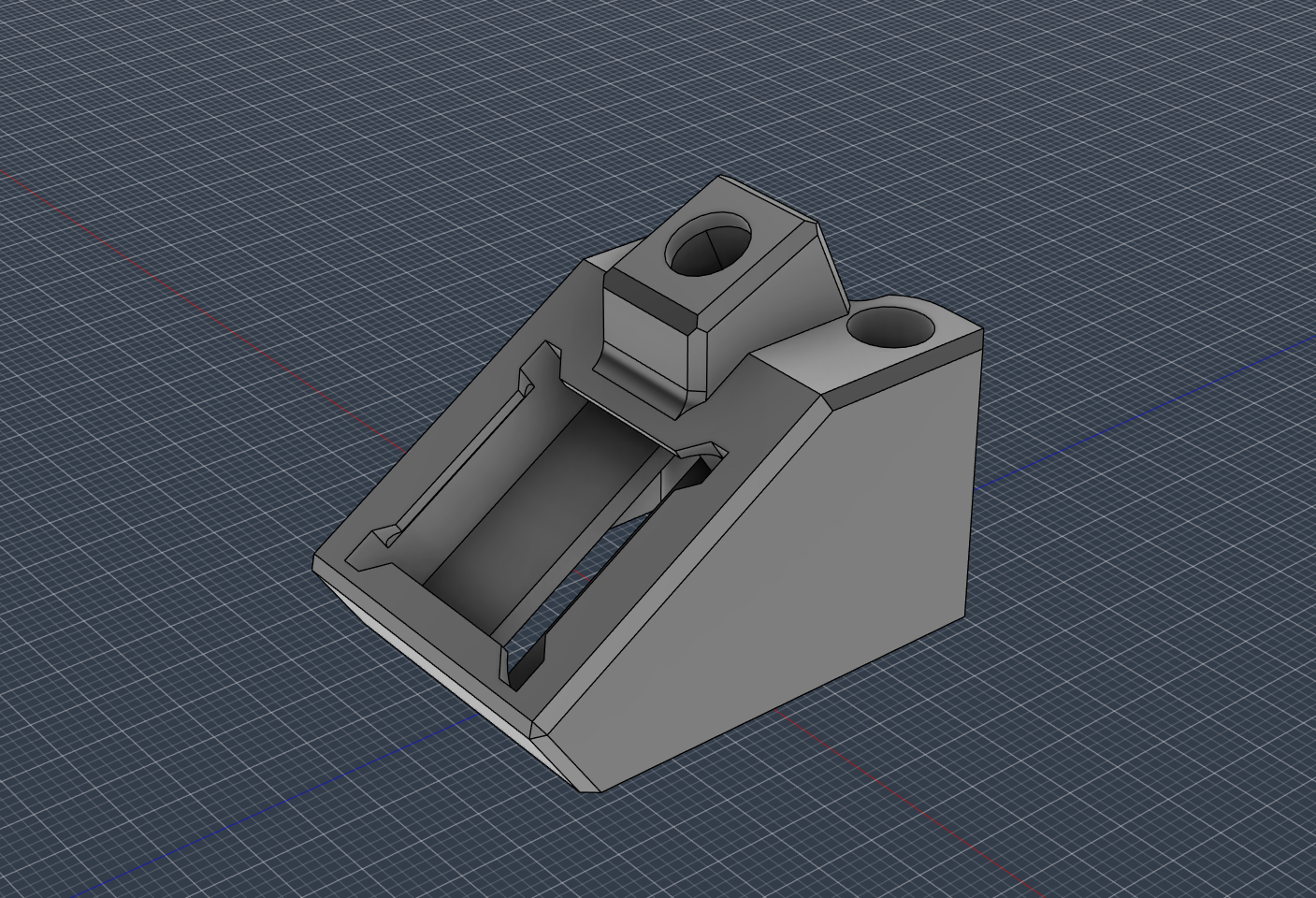This screenshot has width=1316, height=898.
Task: Select the circular hole on the model's rear corner
Action: pyautogui.click(x=890, y=326)
